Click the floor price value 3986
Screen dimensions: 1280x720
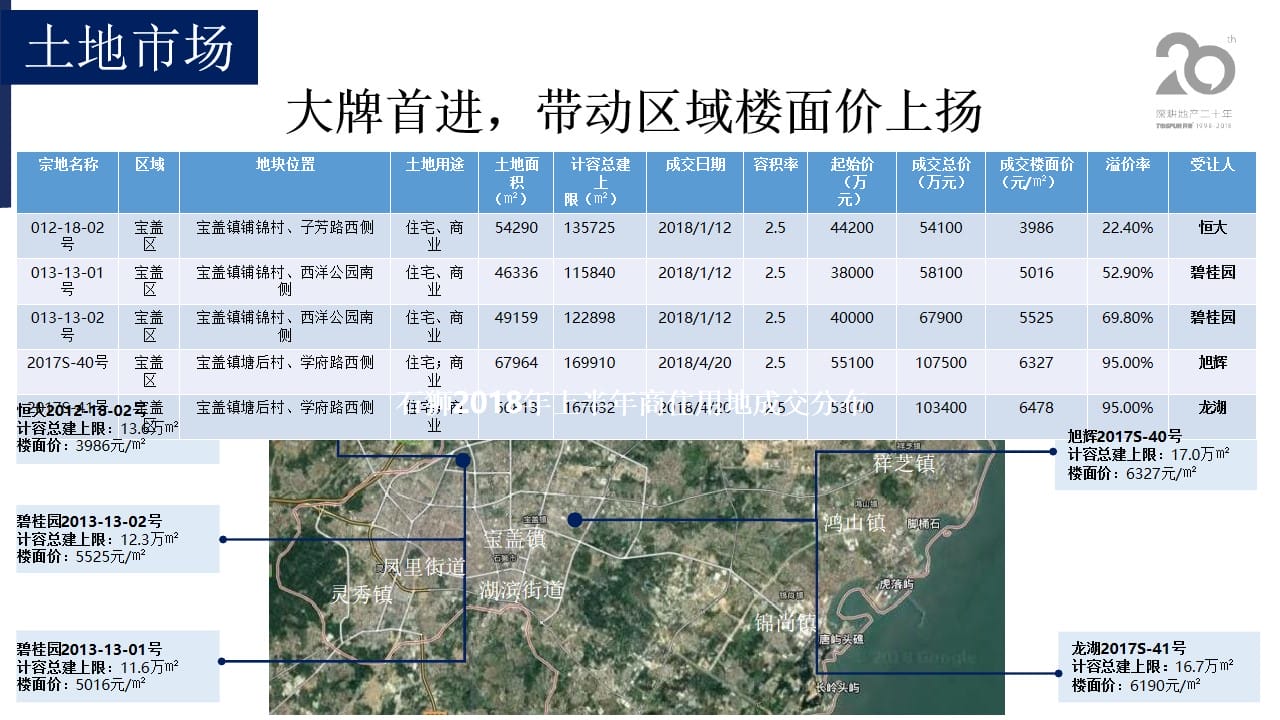1036,227
